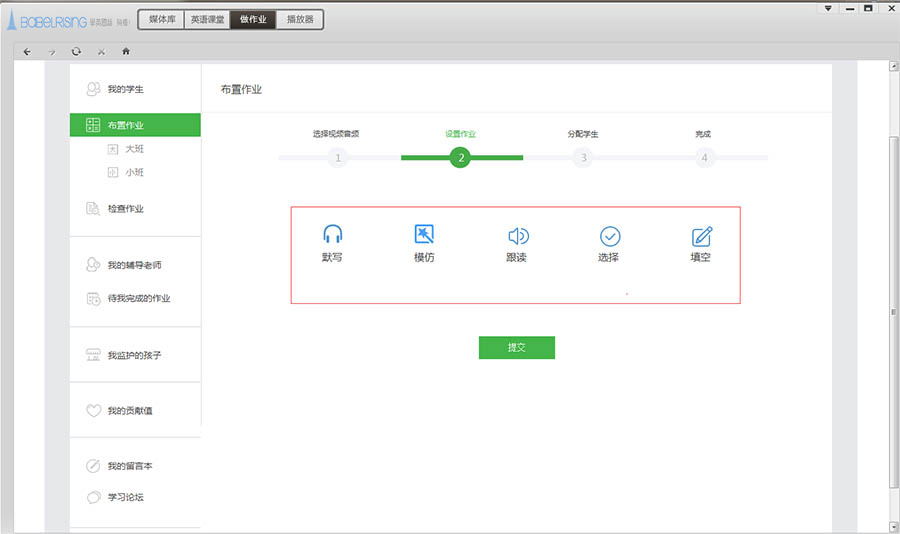Viewport: 900px width, 534px height.
Task: Choose the 填空 fill-in-blank pencil icon
Action: (x=702, y=236)
